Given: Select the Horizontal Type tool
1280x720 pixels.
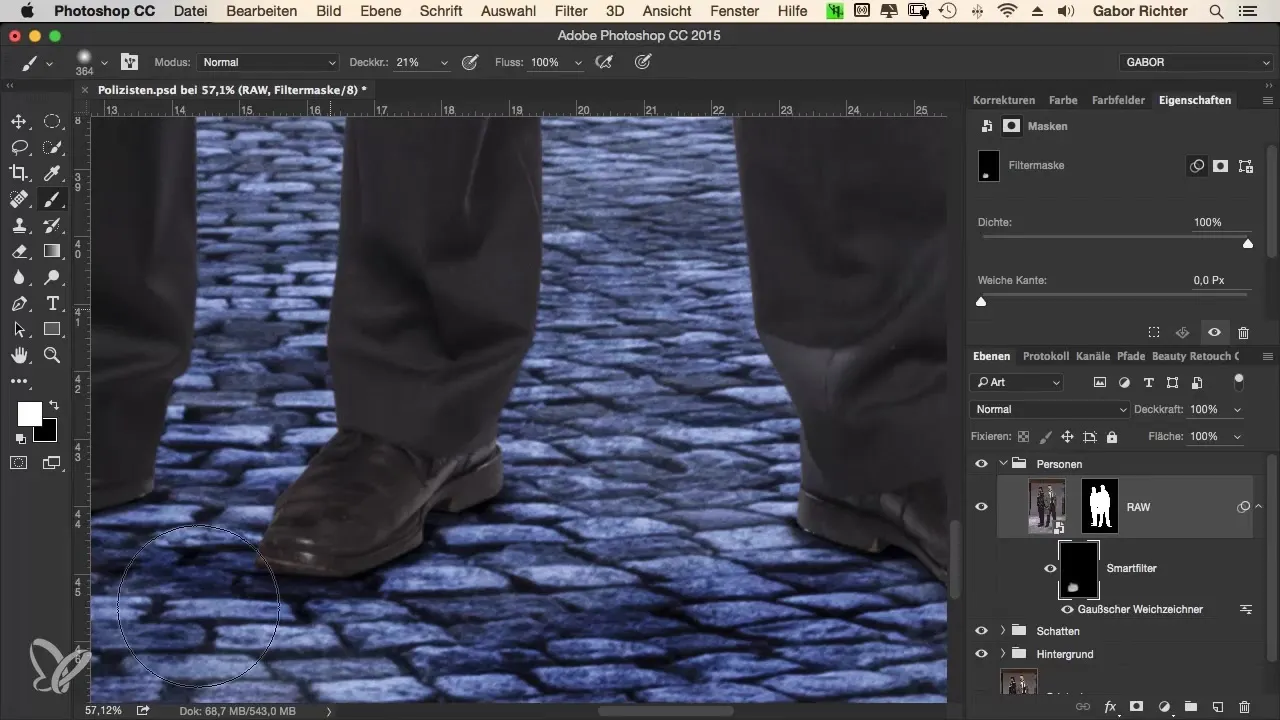Looking at the screenshot, I should coord(52,303).
